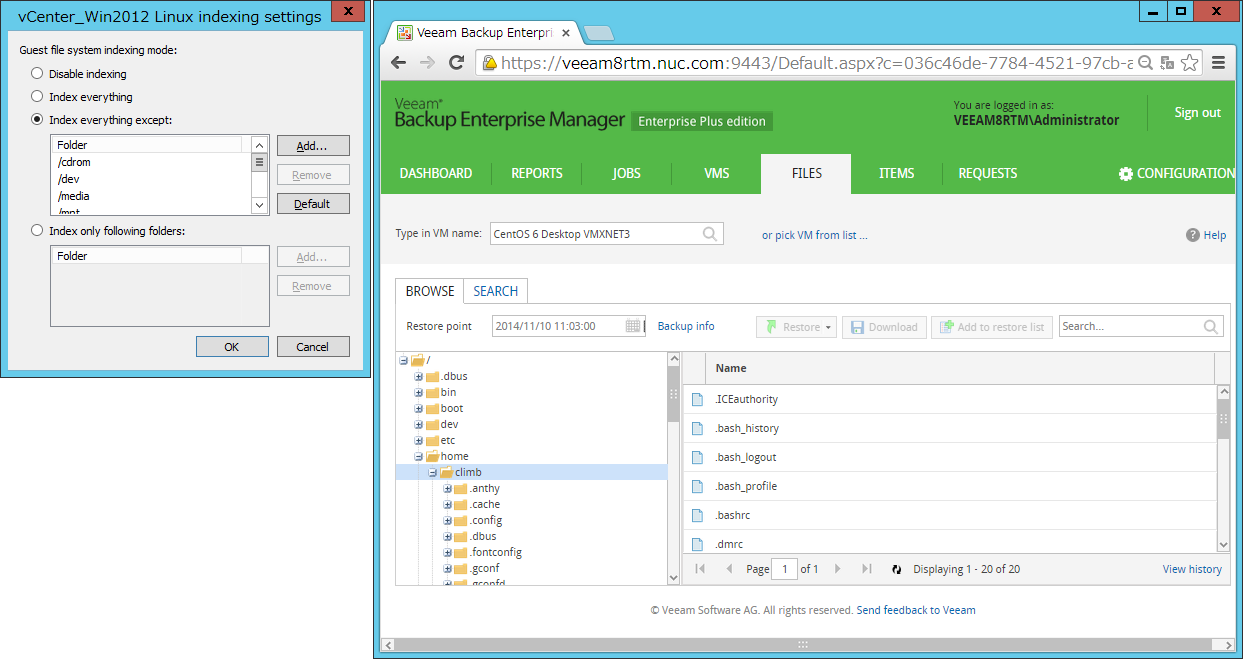The image size is (1243, 659).
Task: Click the .bashrc file icon
Action: pyautogui.click(x=698, y=515)
